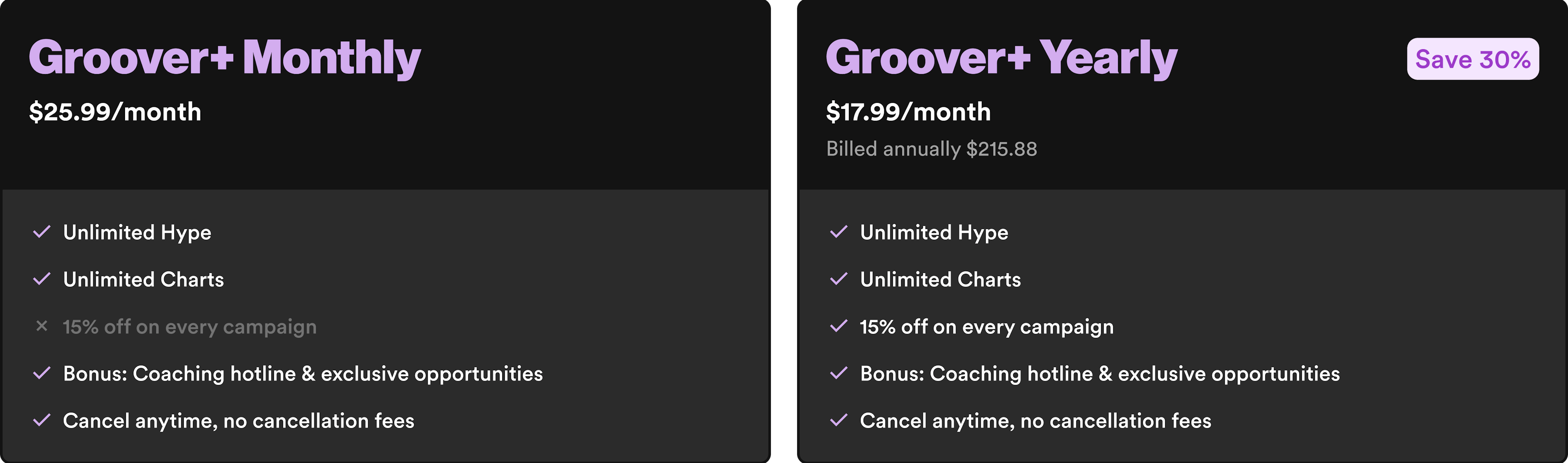Viewport: 1568px width, 463px height.
Task: Click the Save 30% badge
Action: 1473,59
